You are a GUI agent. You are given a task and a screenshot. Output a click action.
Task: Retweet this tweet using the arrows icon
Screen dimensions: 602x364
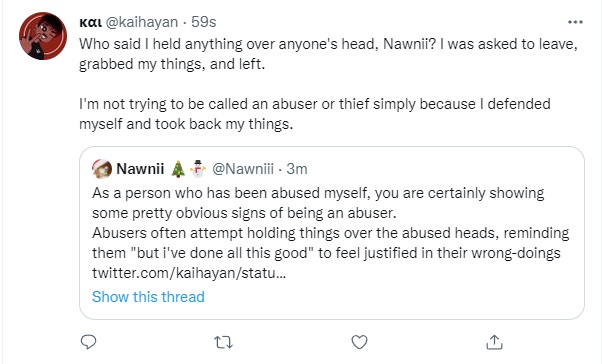point(223,342)
